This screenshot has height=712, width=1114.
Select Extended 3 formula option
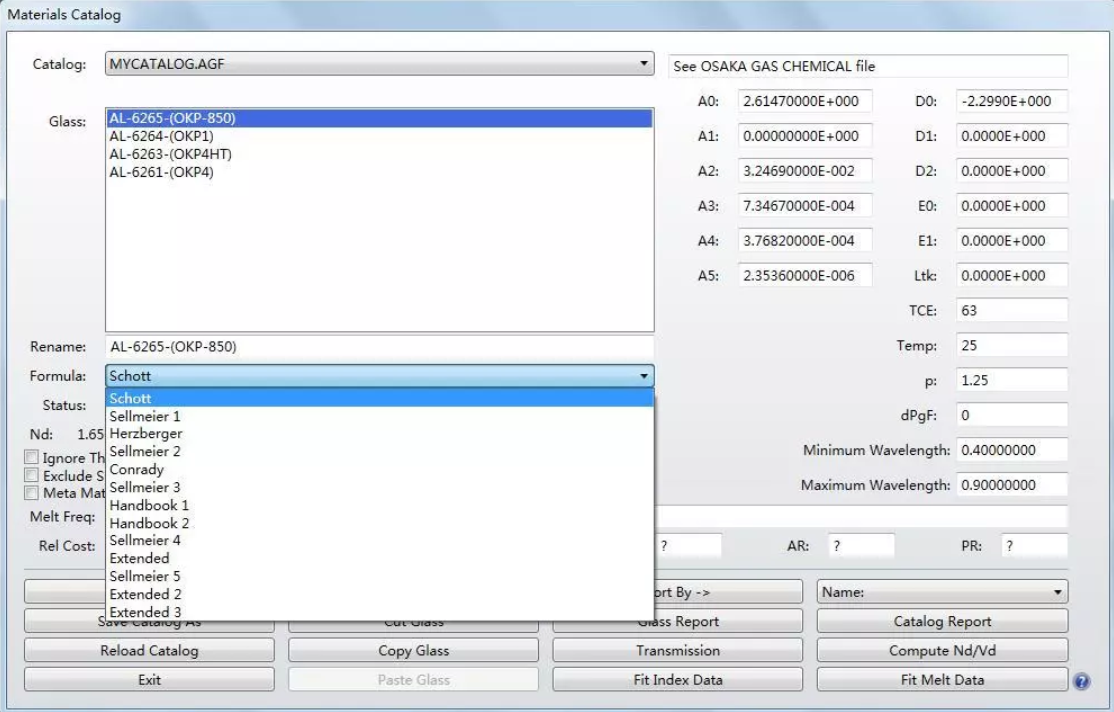click(x=146, y=612)
